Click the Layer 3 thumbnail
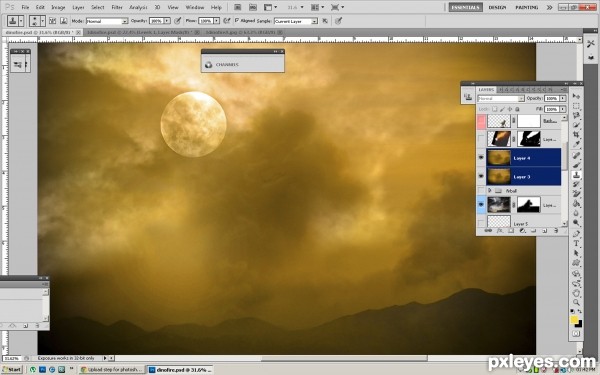The image size is (600, 375). coord(499,176)
